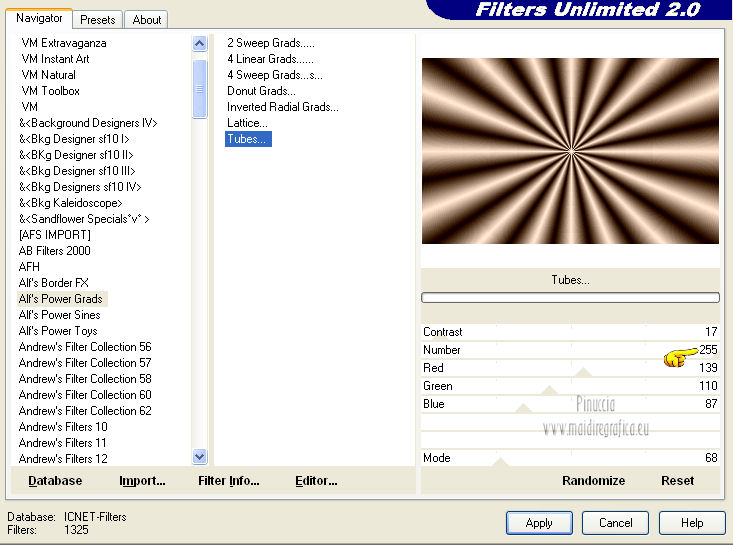The height and width of the screenshot is (545, 733).
Task: Cancel the filter dialog
Action: point(615,523)
